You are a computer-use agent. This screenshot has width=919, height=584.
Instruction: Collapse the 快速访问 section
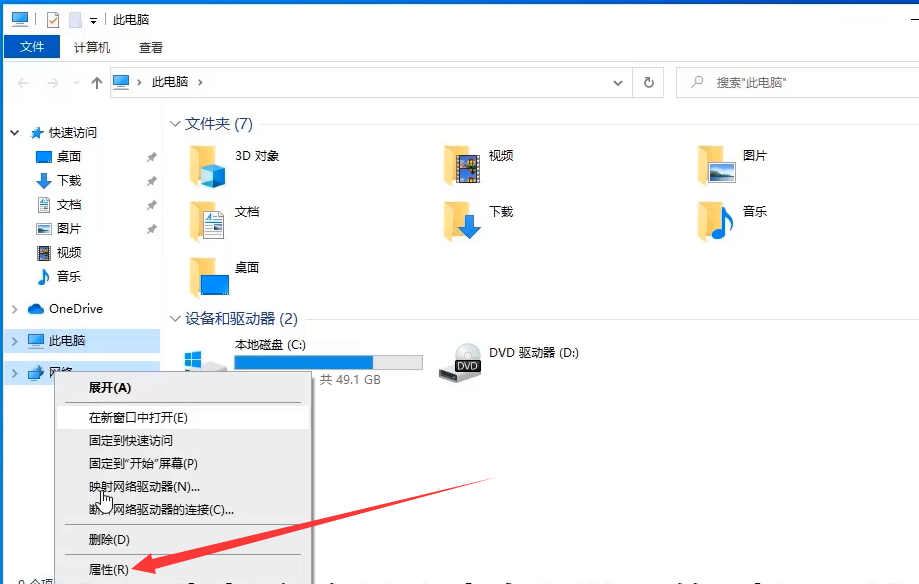[x=14, y=132]
